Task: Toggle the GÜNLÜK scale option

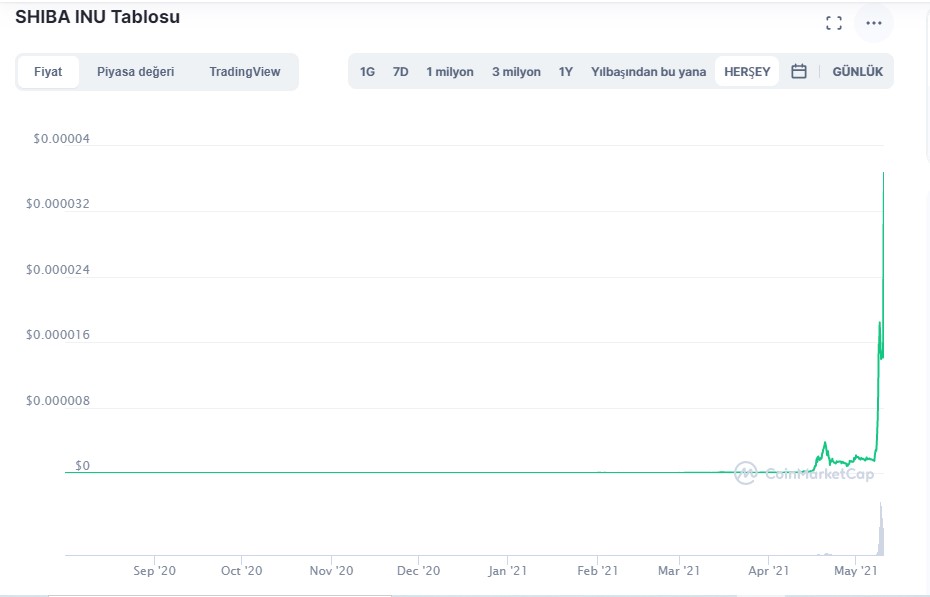Action: pyautogui.click(x=857, y=72)
